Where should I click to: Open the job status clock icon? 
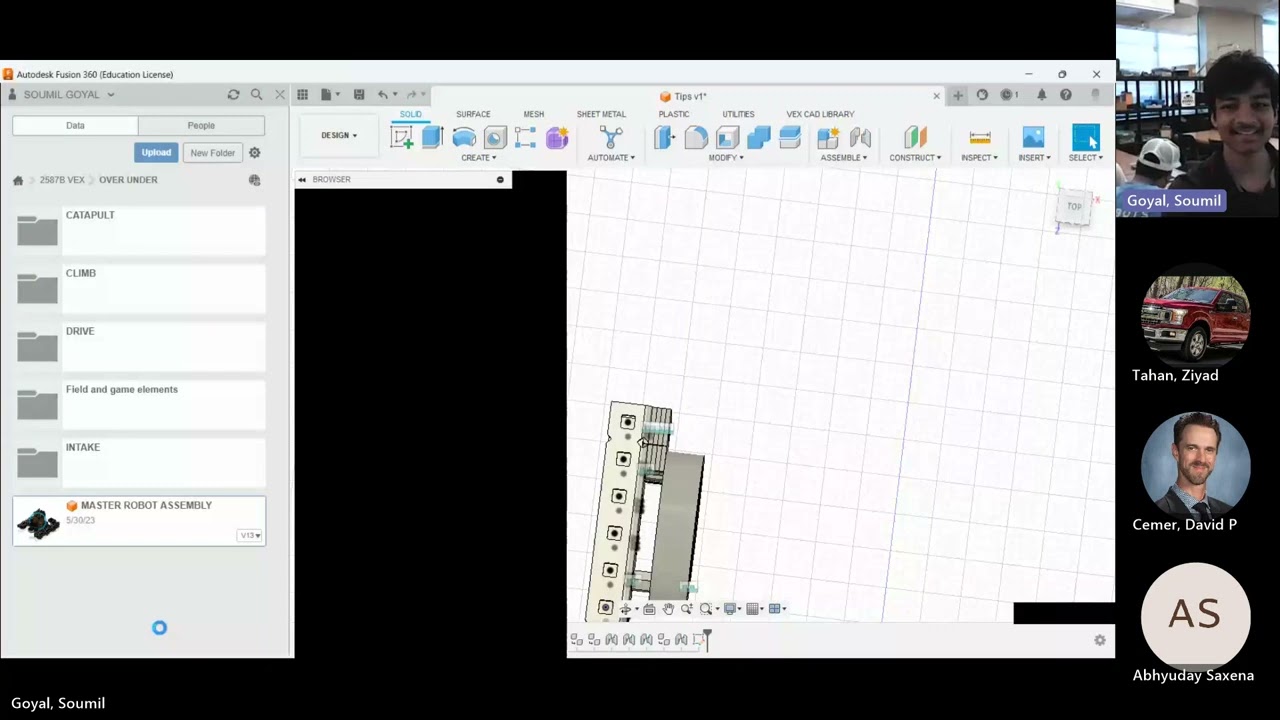click(1008, 95)
